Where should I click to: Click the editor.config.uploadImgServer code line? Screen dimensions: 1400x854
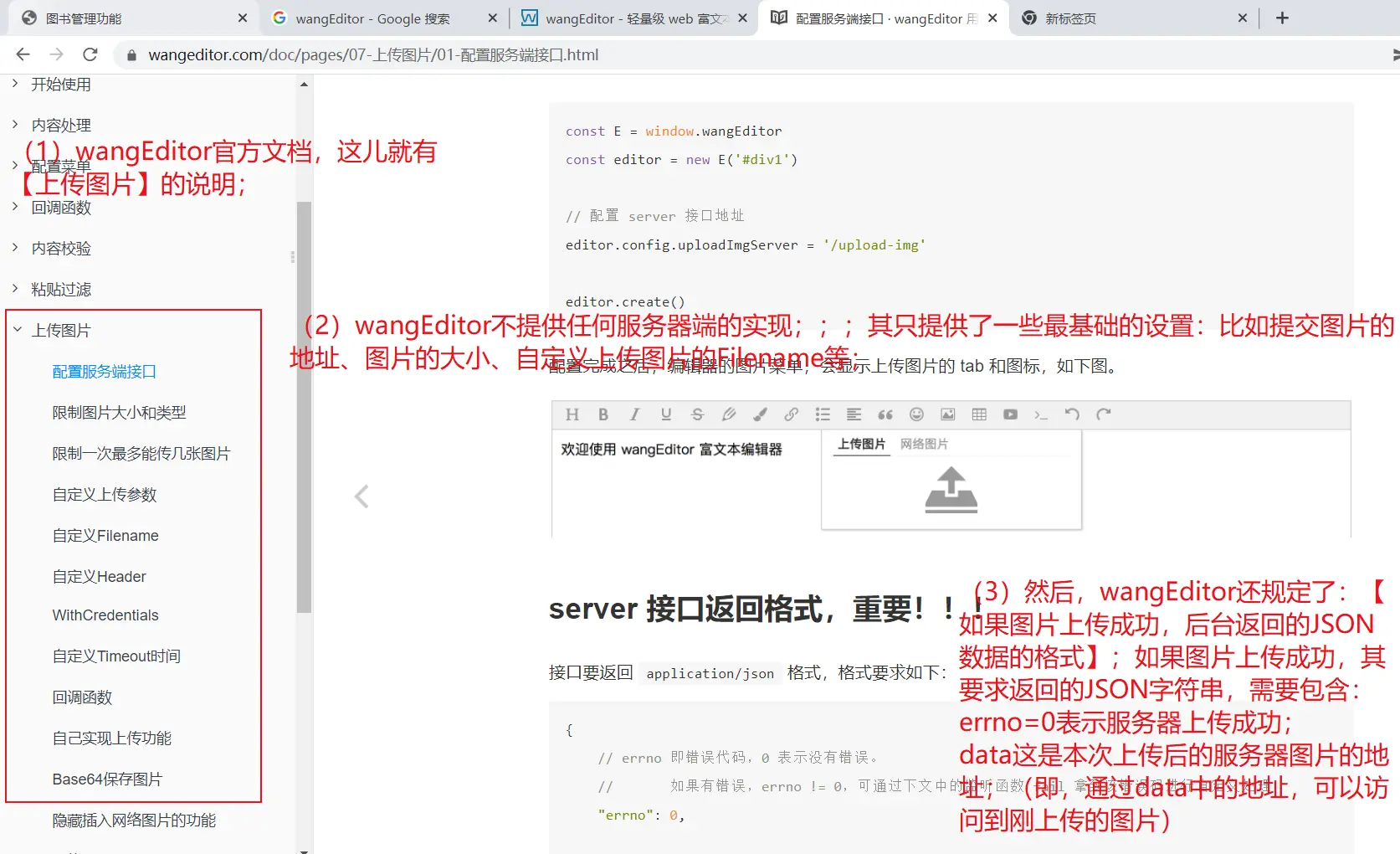(746, 244)
